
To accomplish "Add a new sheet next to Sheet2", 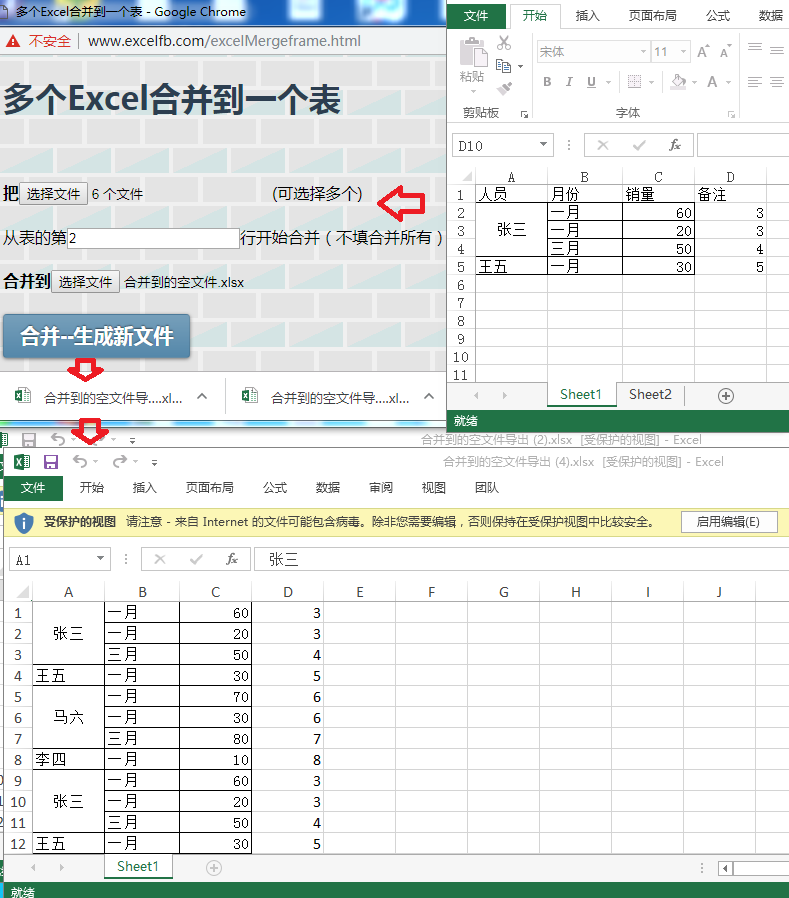I will [x=726, y=396].
